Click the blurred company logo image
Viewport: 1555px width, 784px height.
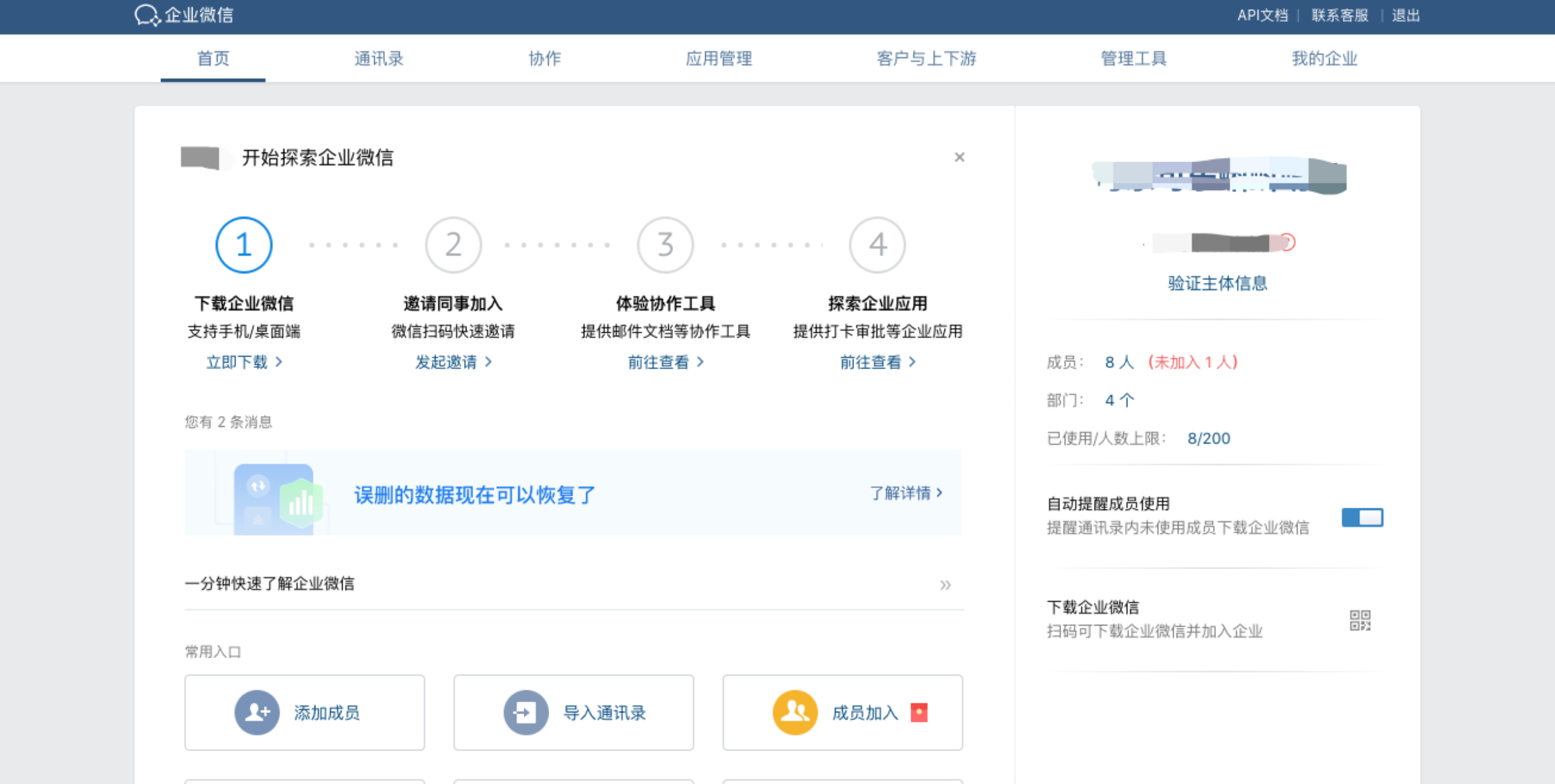tap(1219, 175)
